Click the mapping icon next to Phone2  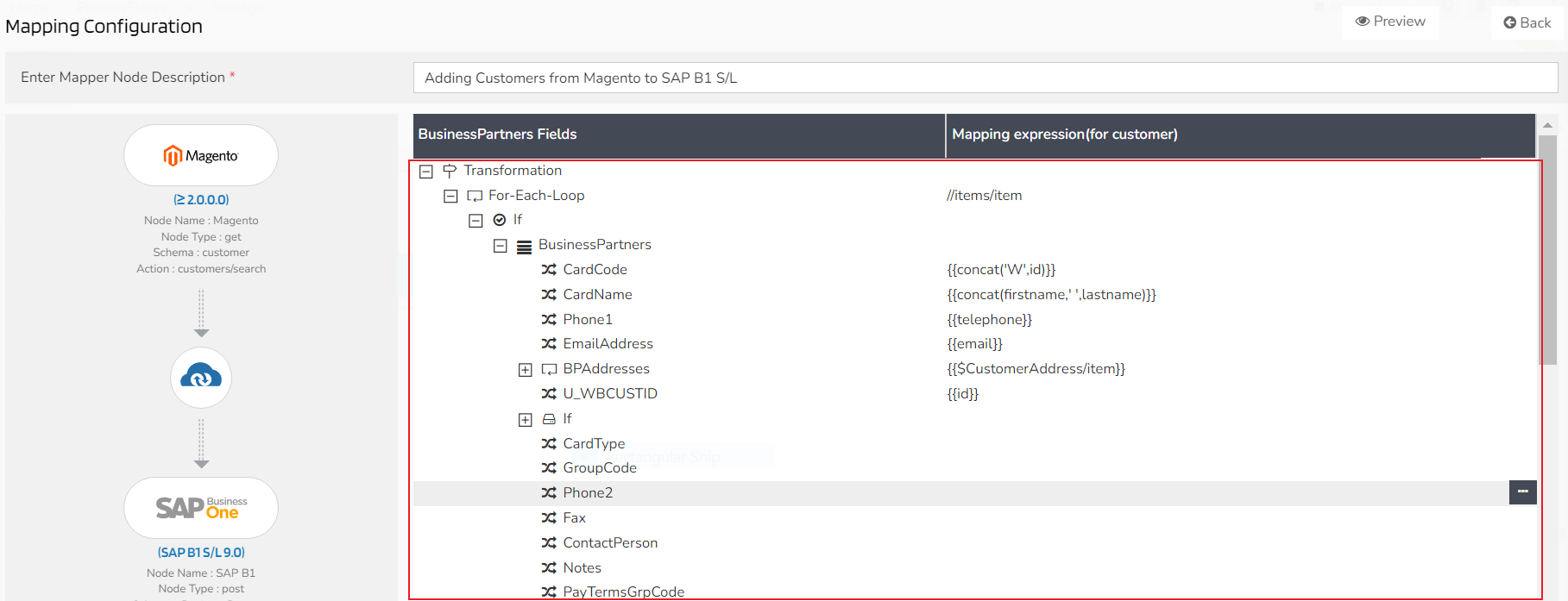click(549, 493)
